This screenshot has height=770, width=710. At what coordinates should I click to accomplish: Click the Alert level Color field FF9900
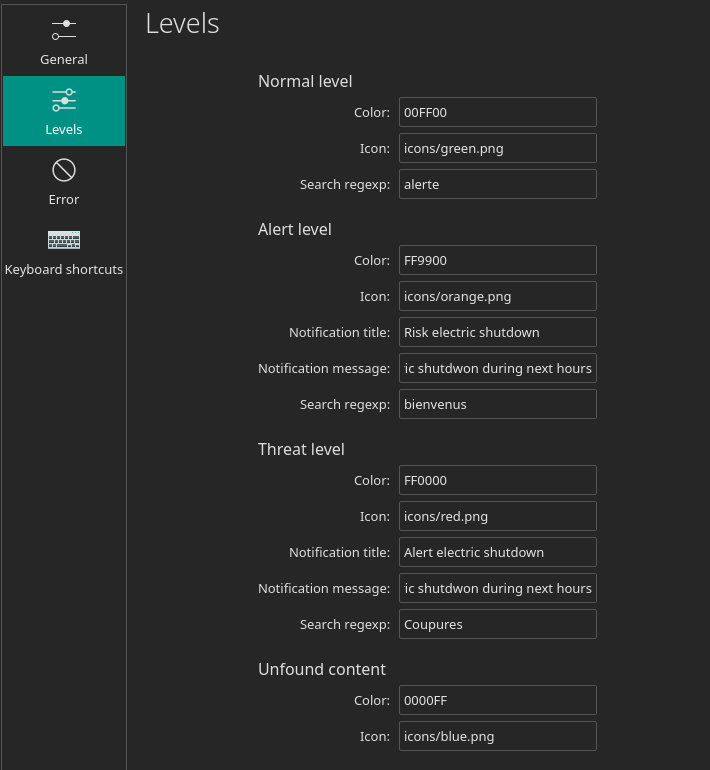click(x=498, y=260)
